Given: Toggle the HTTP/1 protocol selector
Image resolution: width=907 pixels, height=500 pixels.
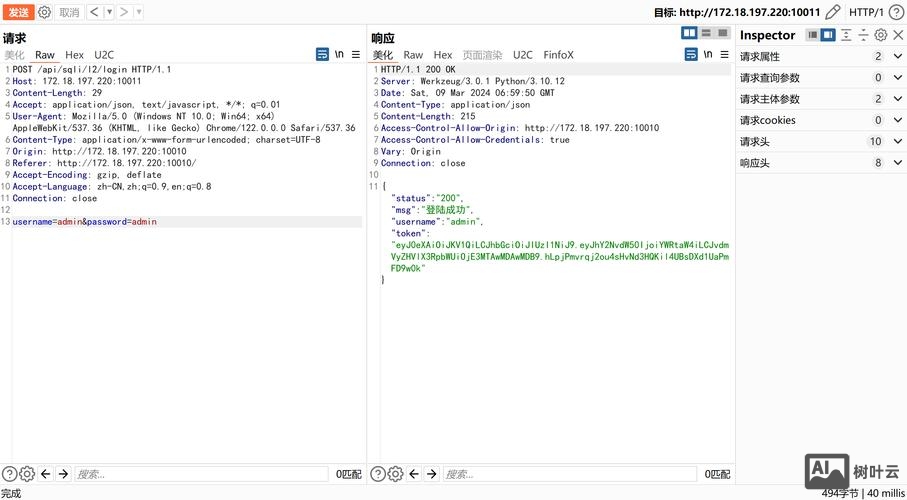Looking at the screenshot, I should coord(866,12).
